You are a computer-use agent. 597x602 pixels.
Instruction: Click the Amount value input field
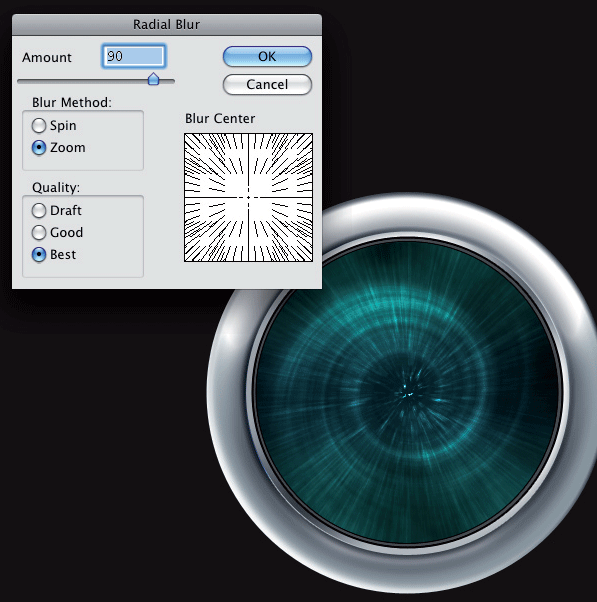coord(134,56)
